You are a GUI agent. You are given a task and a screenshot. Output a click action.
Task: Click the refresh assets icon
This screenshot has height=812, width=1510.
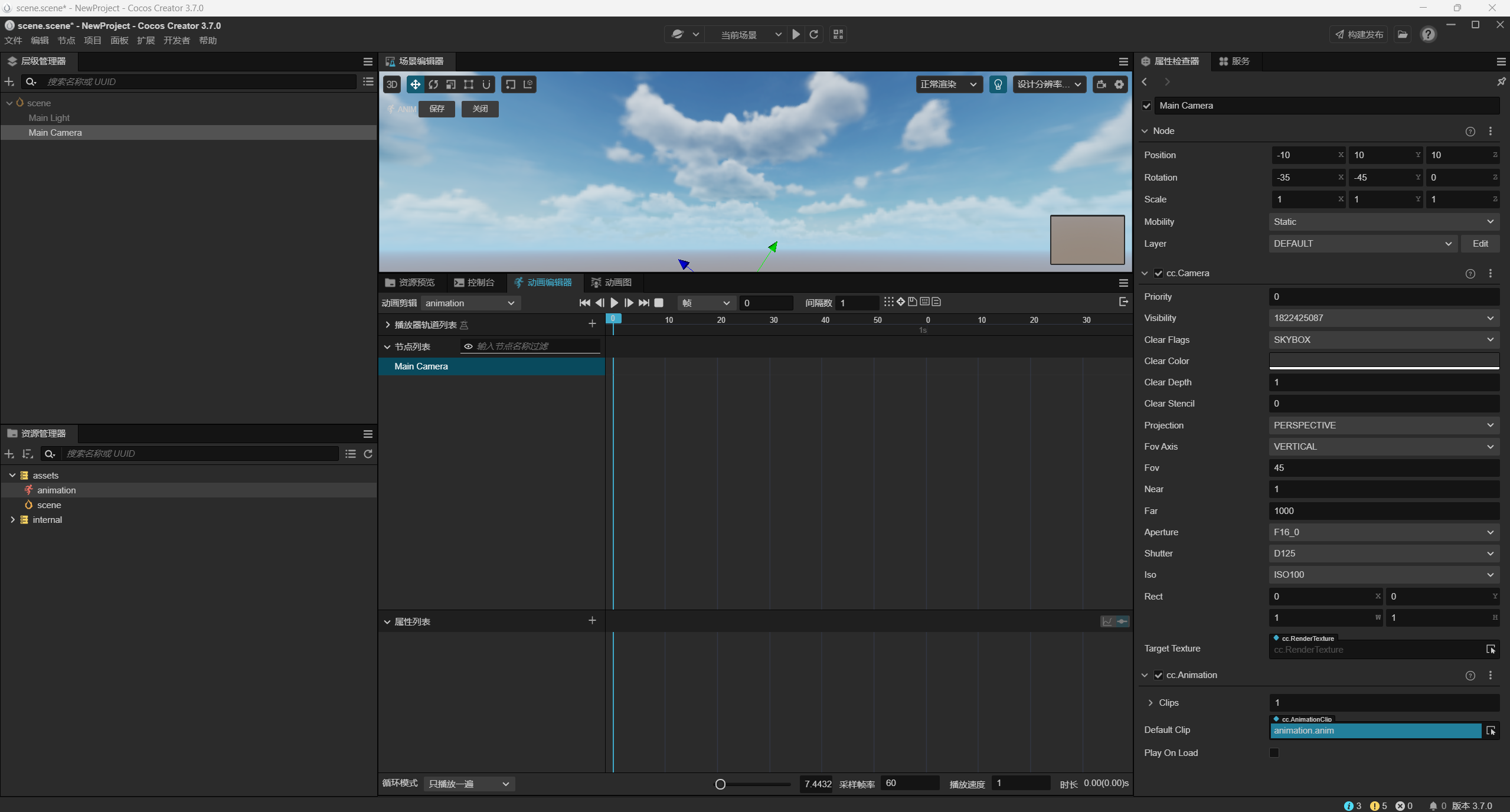pos(368,454)
